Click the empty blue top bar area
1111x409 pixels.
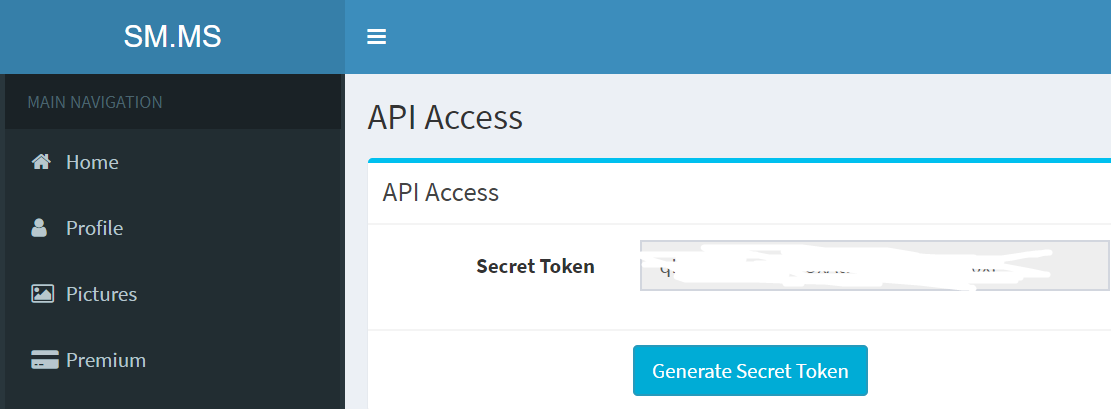click(x=740, y=37)
